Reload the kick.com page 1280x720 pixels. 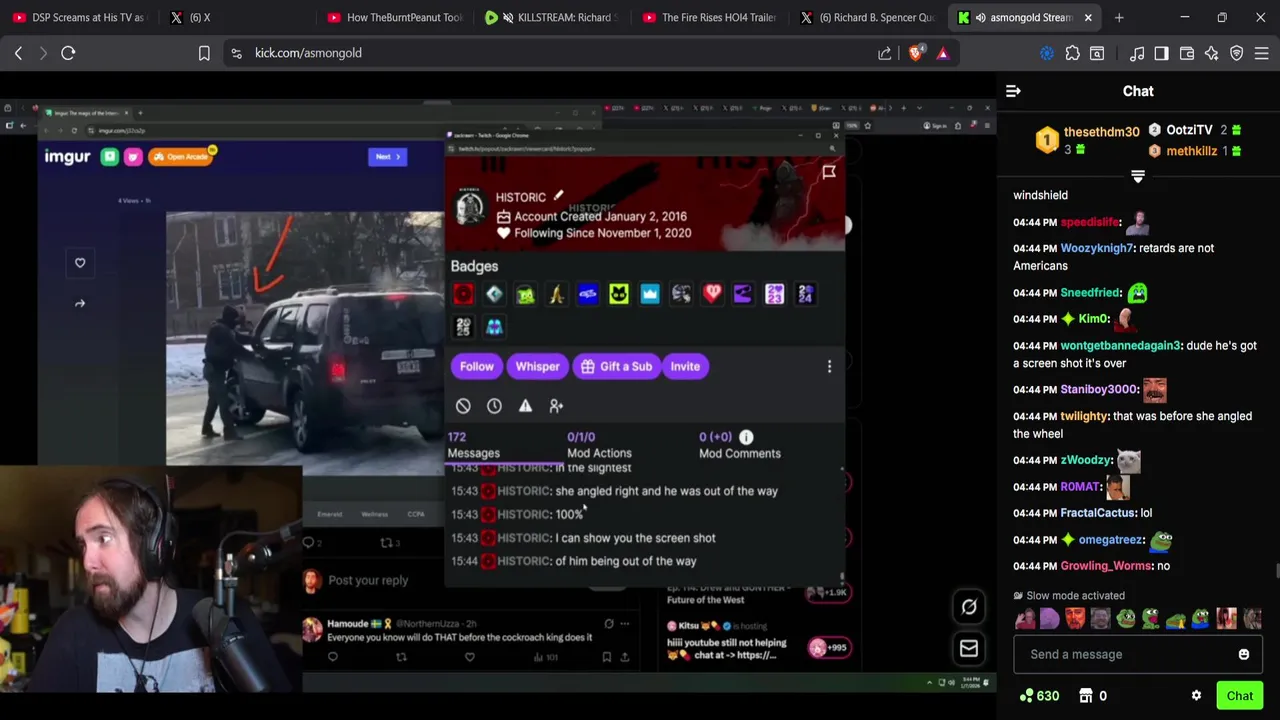[68, 53]
